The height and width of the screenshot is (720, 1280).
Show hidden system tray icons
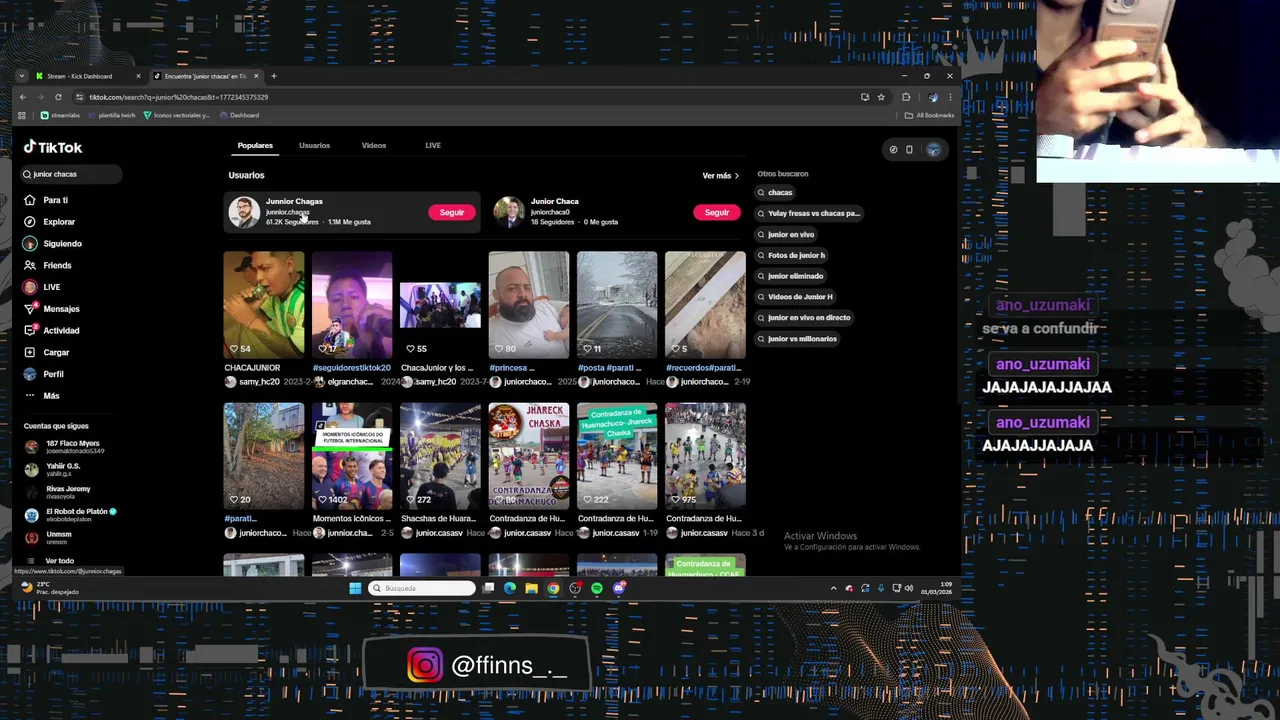(x=833, y=588)
